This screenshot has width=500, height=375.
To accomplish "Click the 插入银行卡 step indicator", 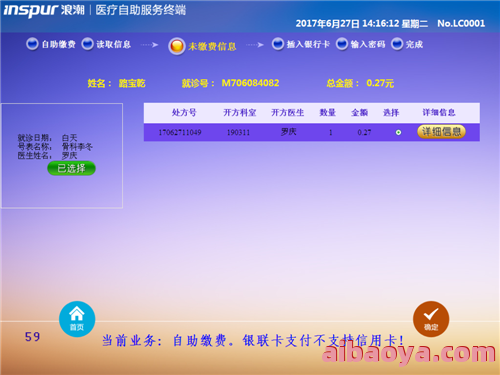I will (x=300, y=44).
